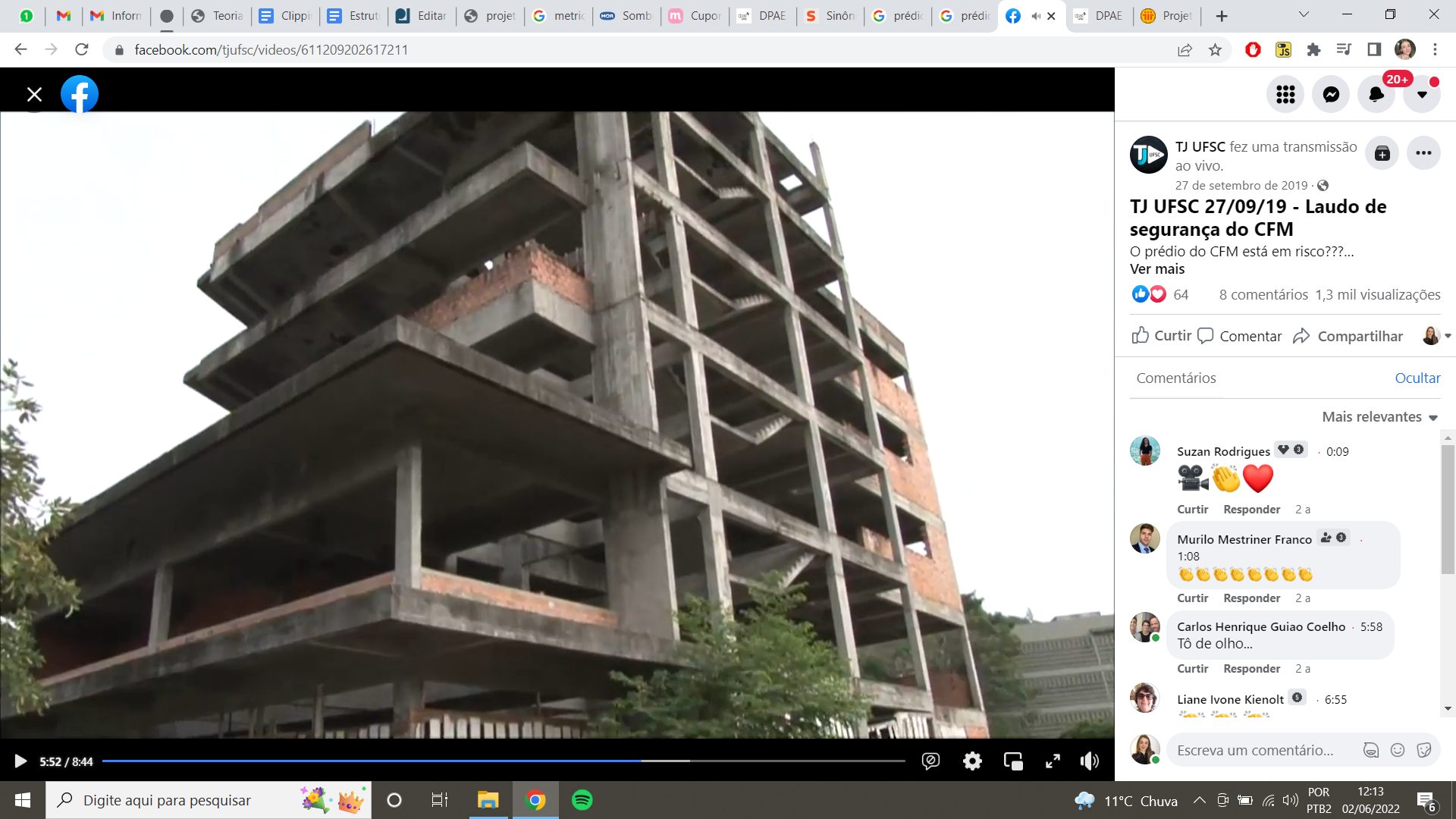
Task: Open video settings gear
Action: [972, 761]
